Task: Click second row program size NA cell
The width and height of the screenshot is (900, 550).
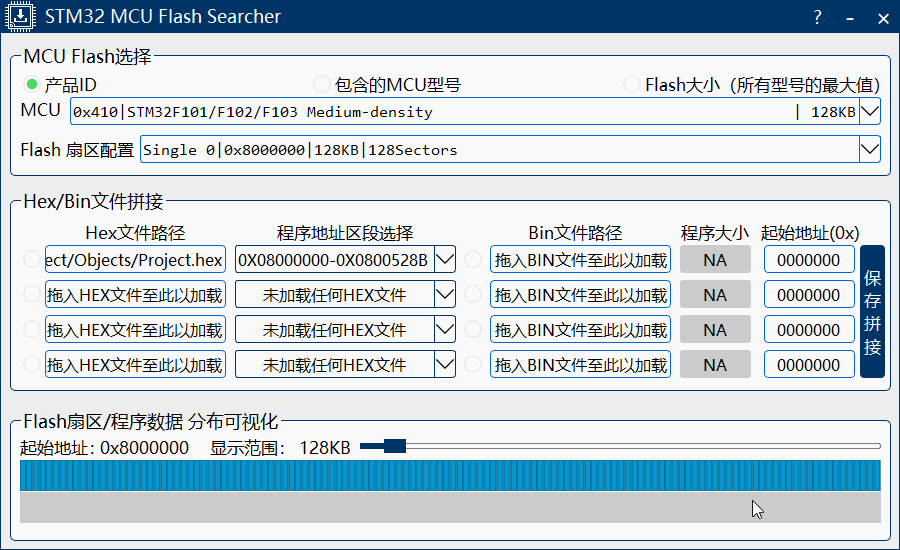Action: click(715, 295)
